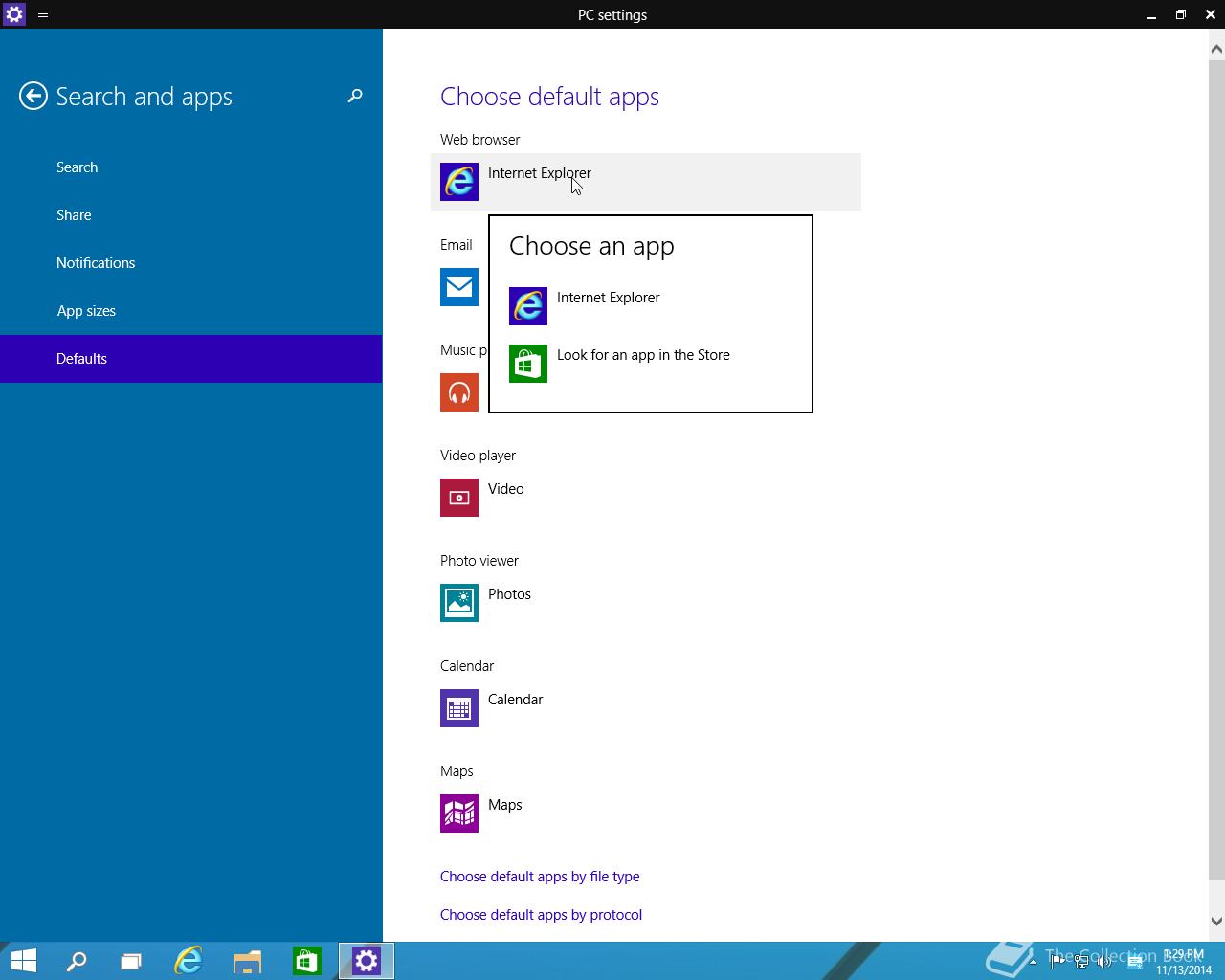Open File Explorer from the taskbar
Screen dimensions: 1225x980
248,961
